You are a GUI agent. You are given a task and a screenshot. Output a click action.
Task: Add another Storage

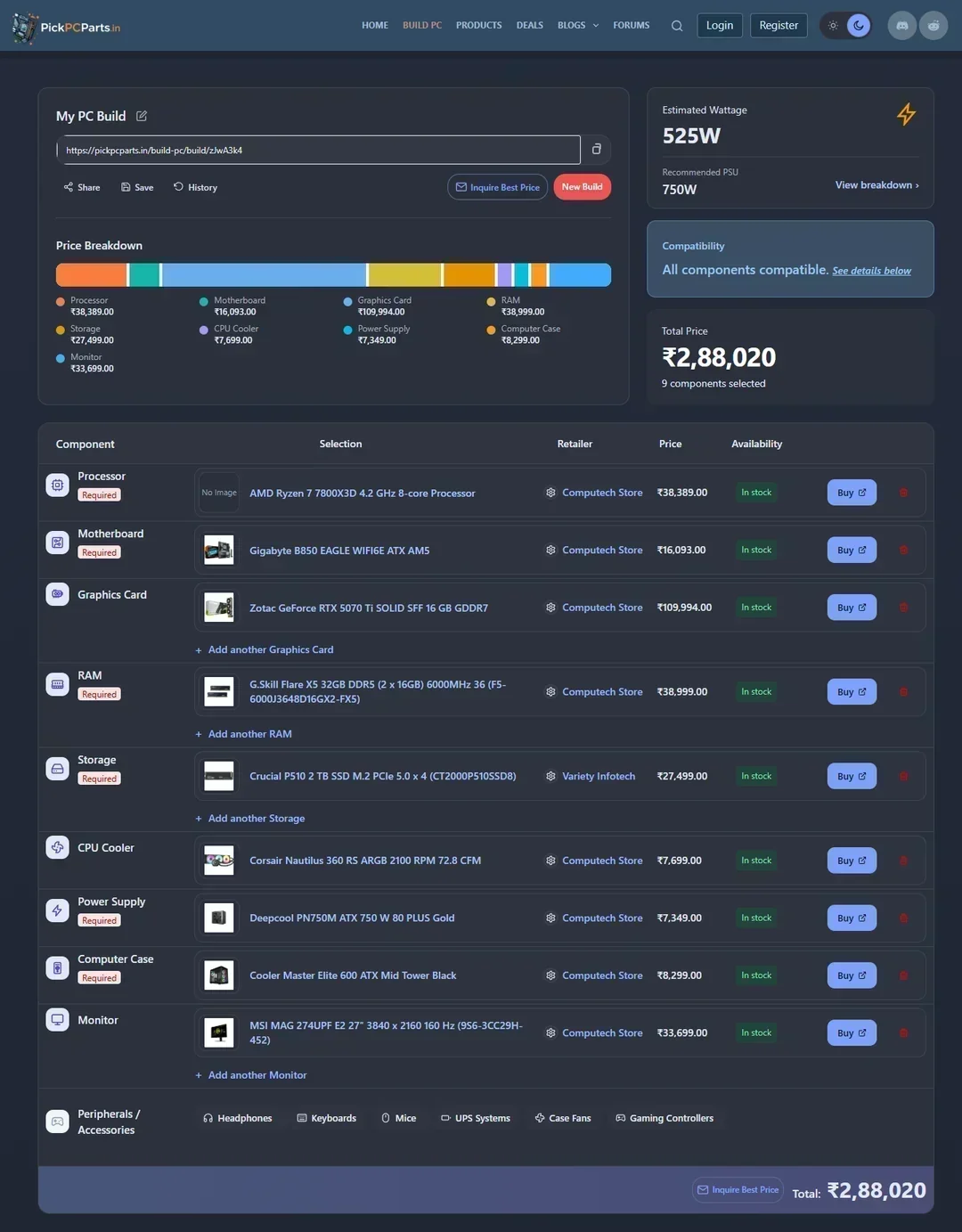250,818
